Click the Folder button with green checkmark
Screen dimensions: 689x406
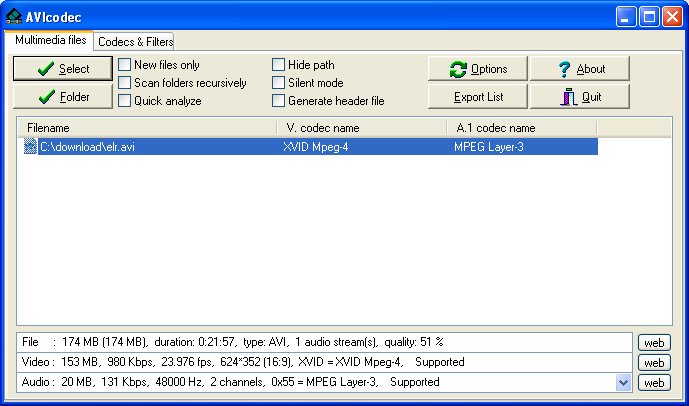63,97
